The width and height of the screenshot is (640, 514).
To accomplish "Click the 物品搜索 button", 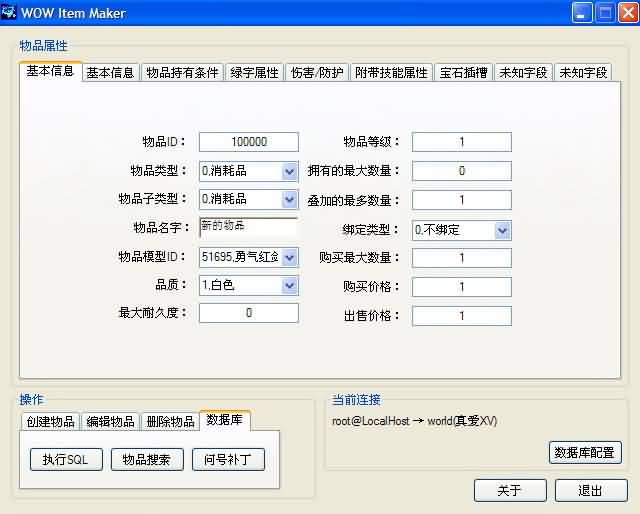I will point(147,460).
